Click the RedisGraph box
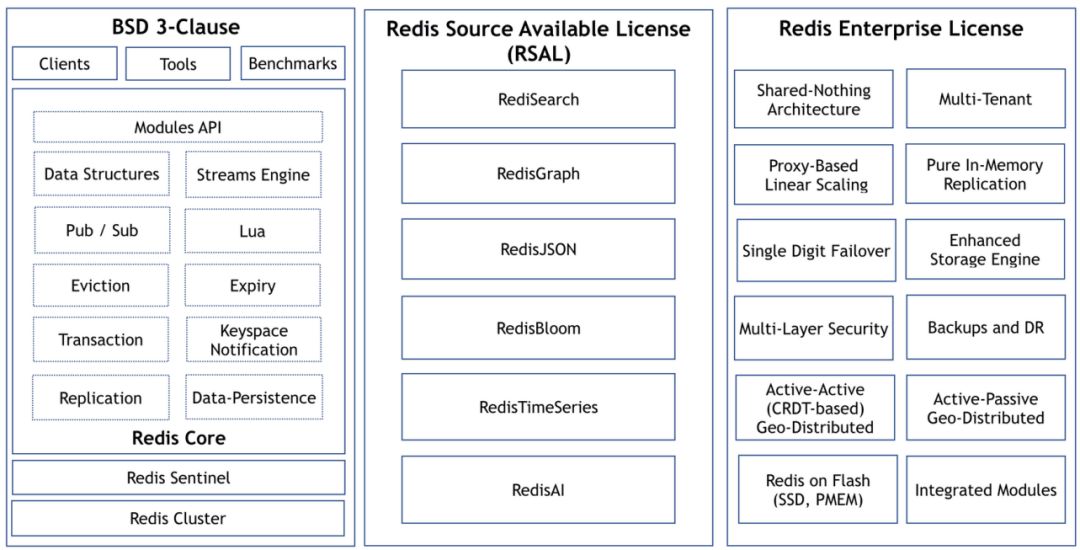1080x550 pixels. 538,173
